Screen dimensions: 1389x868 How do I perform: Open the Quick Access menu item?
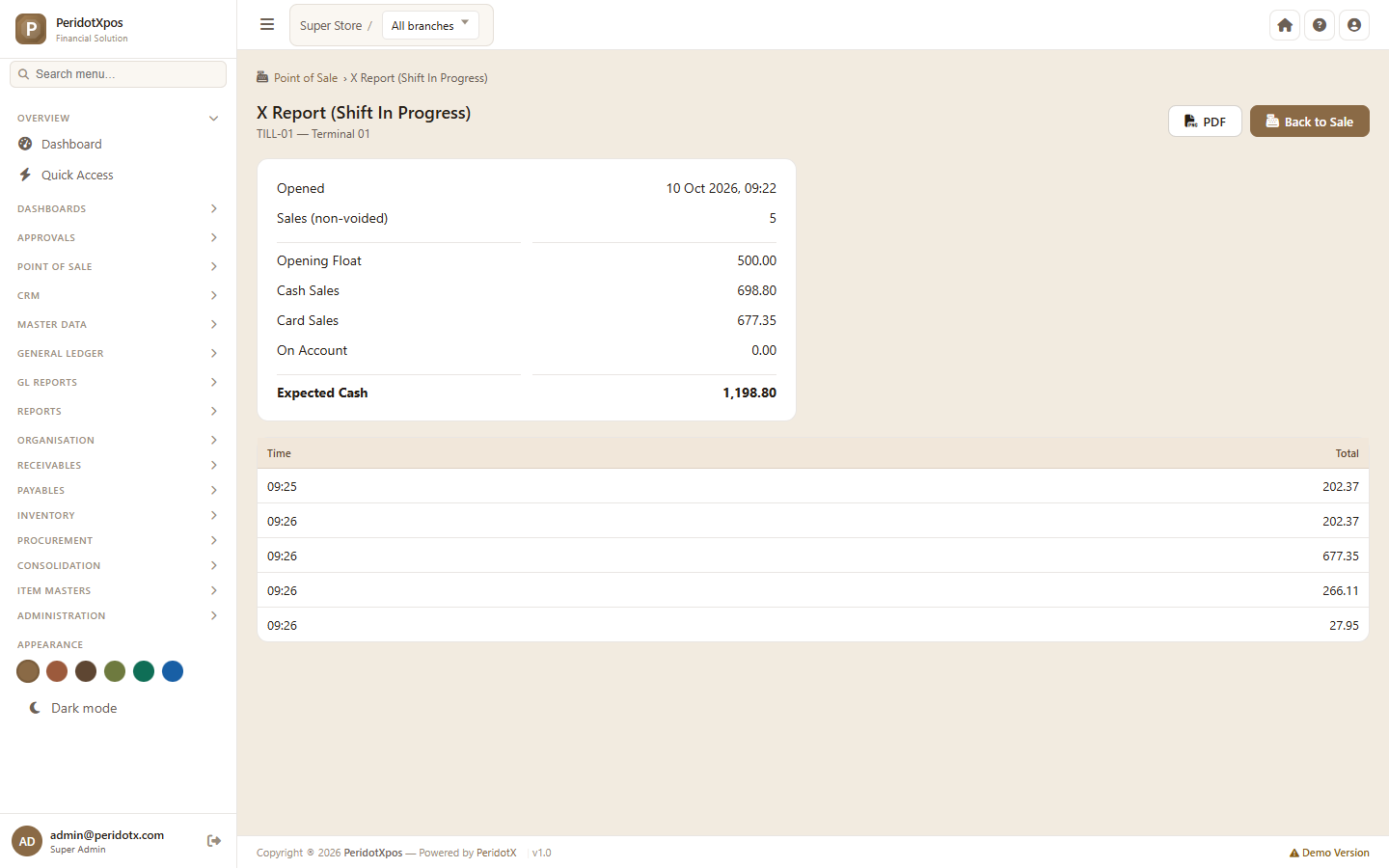coord(118,175)
